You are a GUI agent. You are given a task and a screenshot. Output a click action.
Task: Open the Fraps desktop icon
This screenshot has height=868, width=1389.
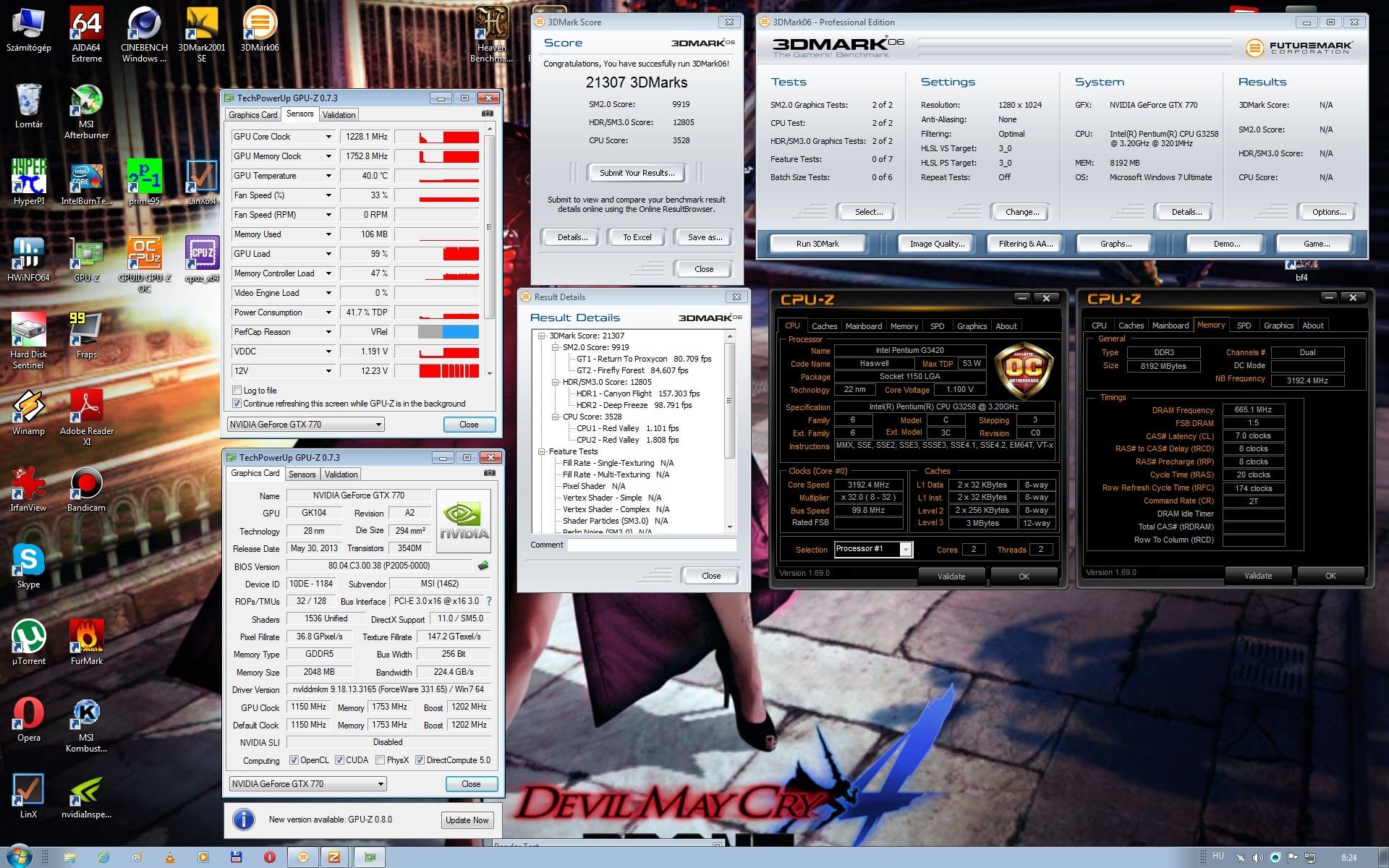pyautogui.click(x=86, y=336)
